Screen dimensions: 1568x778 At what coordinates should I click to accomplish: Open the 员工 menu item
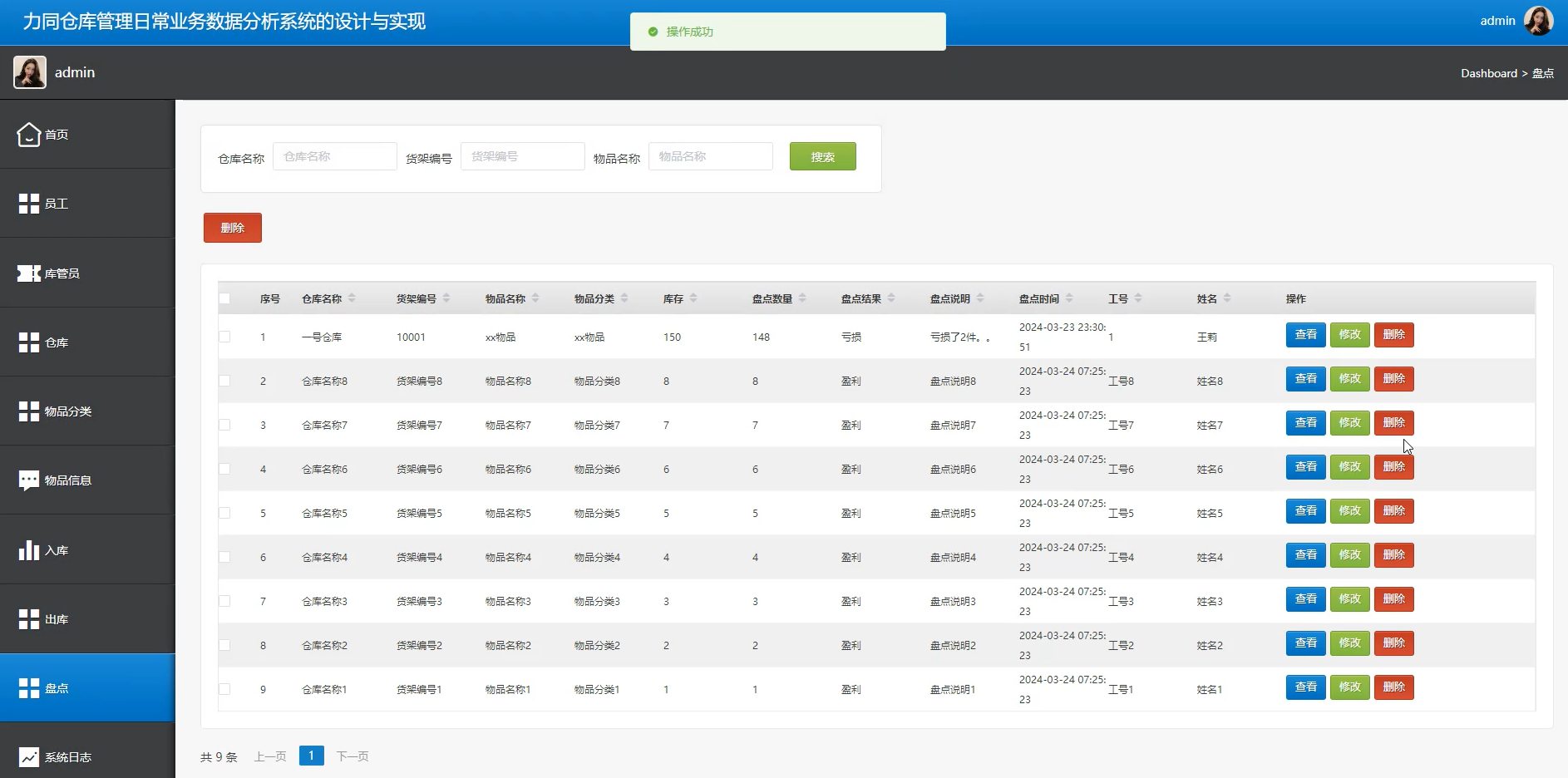[x=87, y=204]
